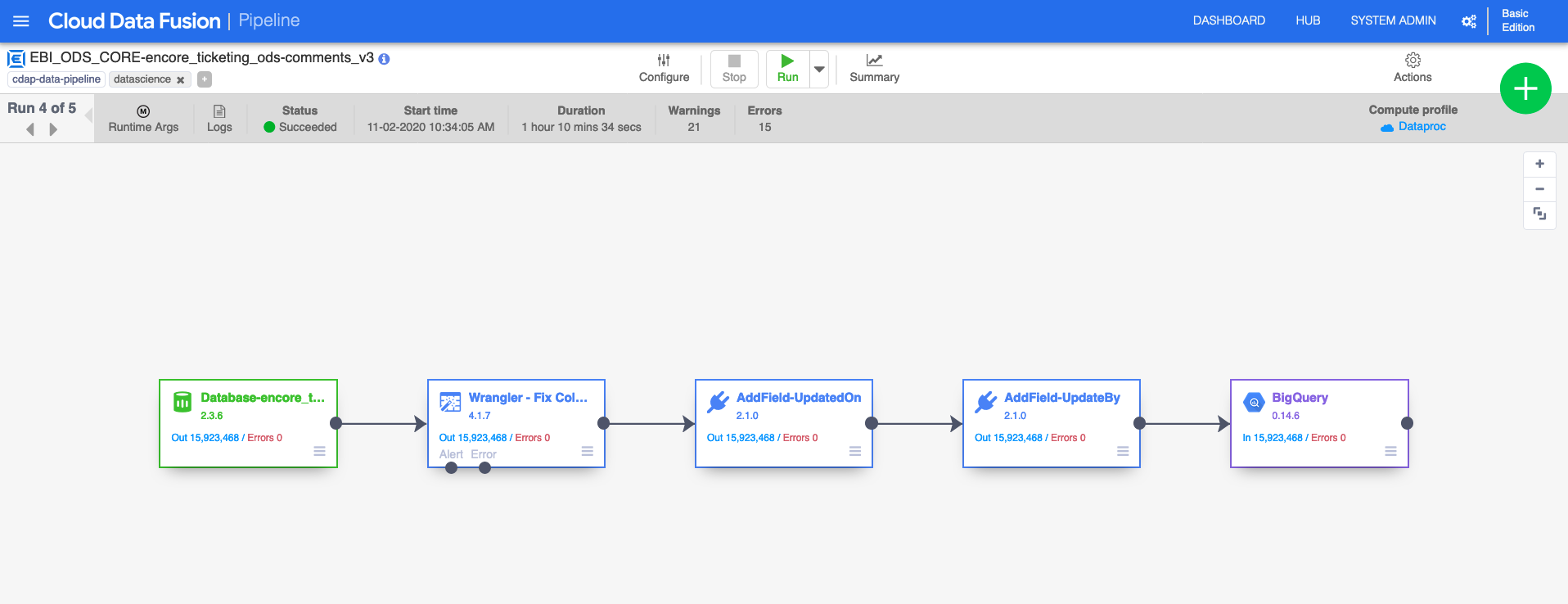Zoom in on the pipeline canvas

coord(1539,164)
